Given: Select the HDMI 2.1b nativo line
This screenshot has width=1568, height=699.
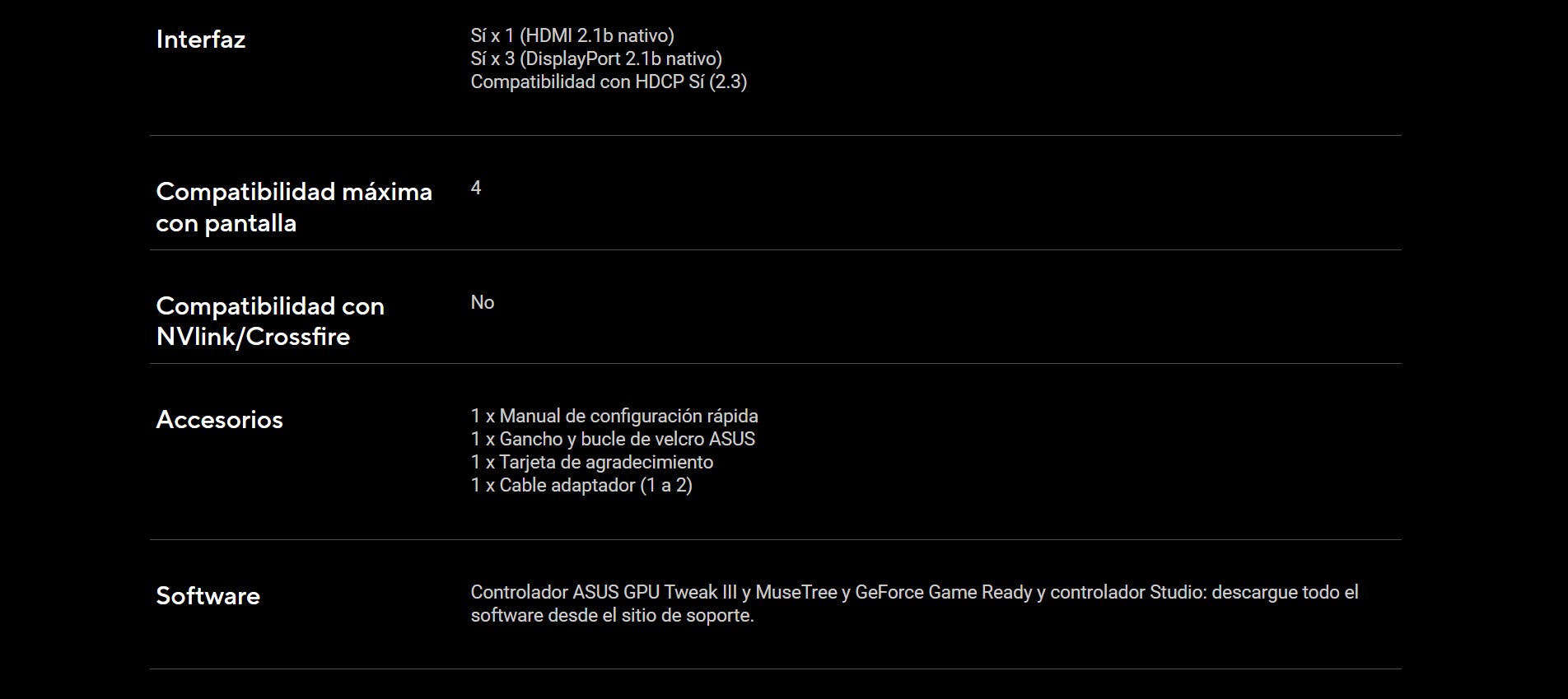Looking at the screenshot, I should tap(572, 35).
